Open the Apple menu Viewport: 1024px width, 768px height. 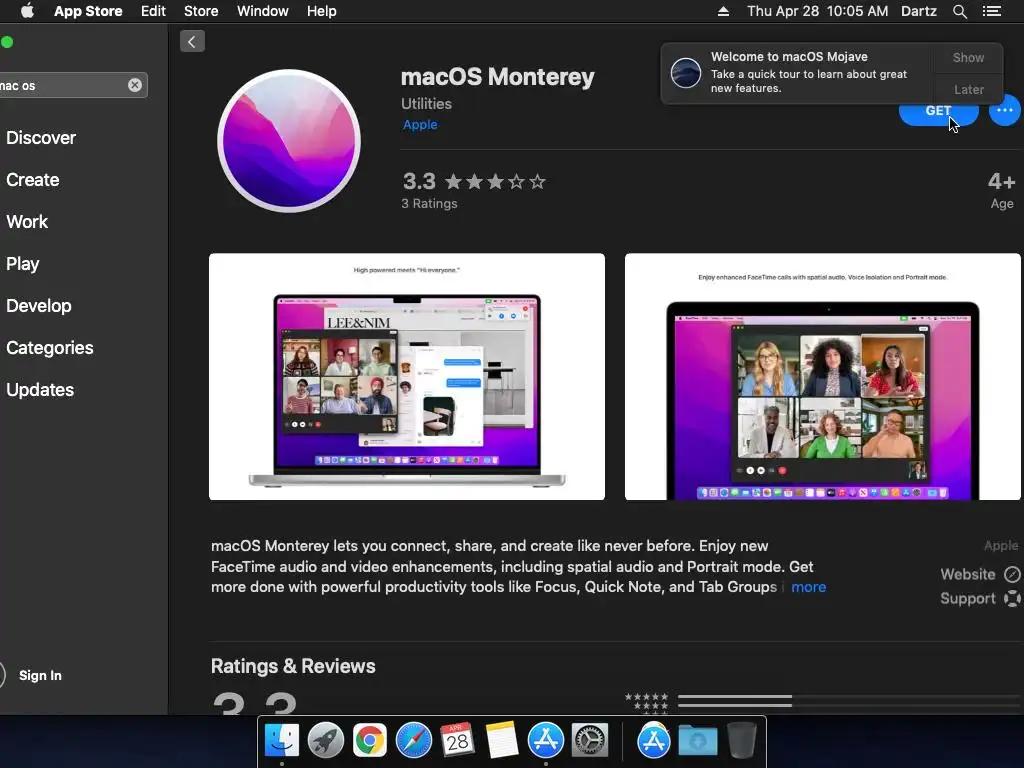pyautogui.click(x=27, y=11)
